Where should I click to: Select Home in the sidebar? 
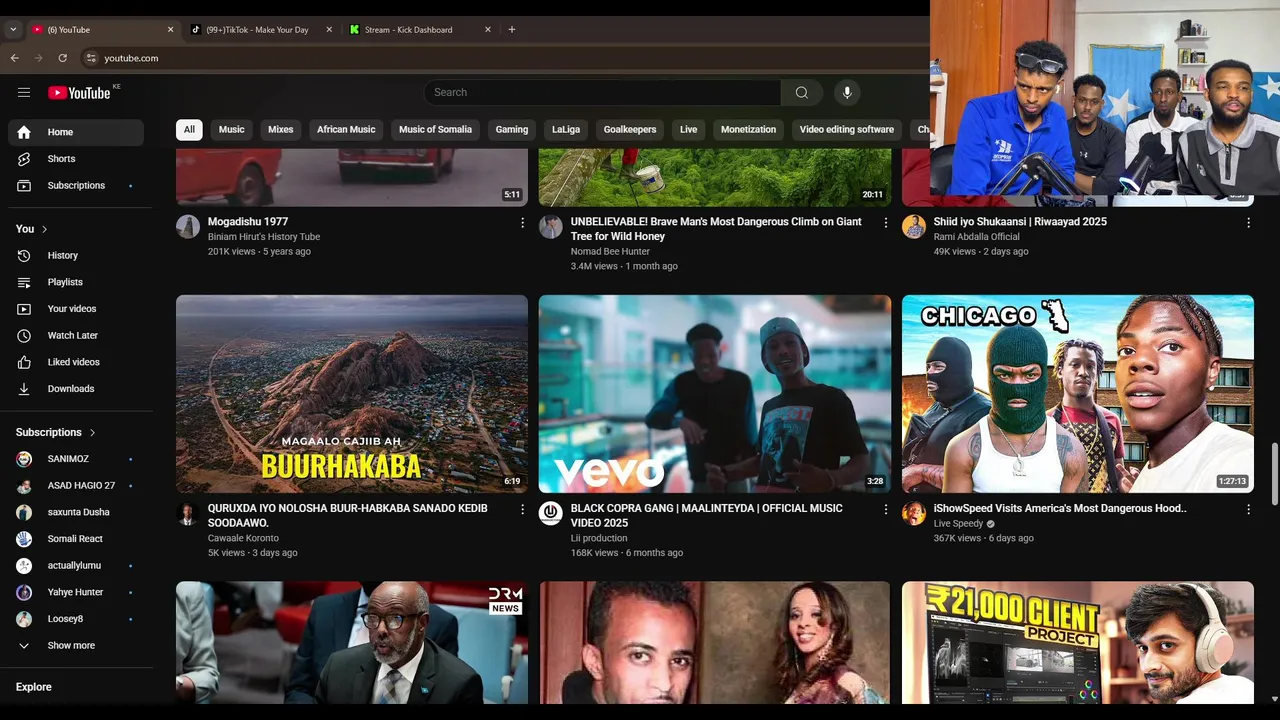click(76, 132)
